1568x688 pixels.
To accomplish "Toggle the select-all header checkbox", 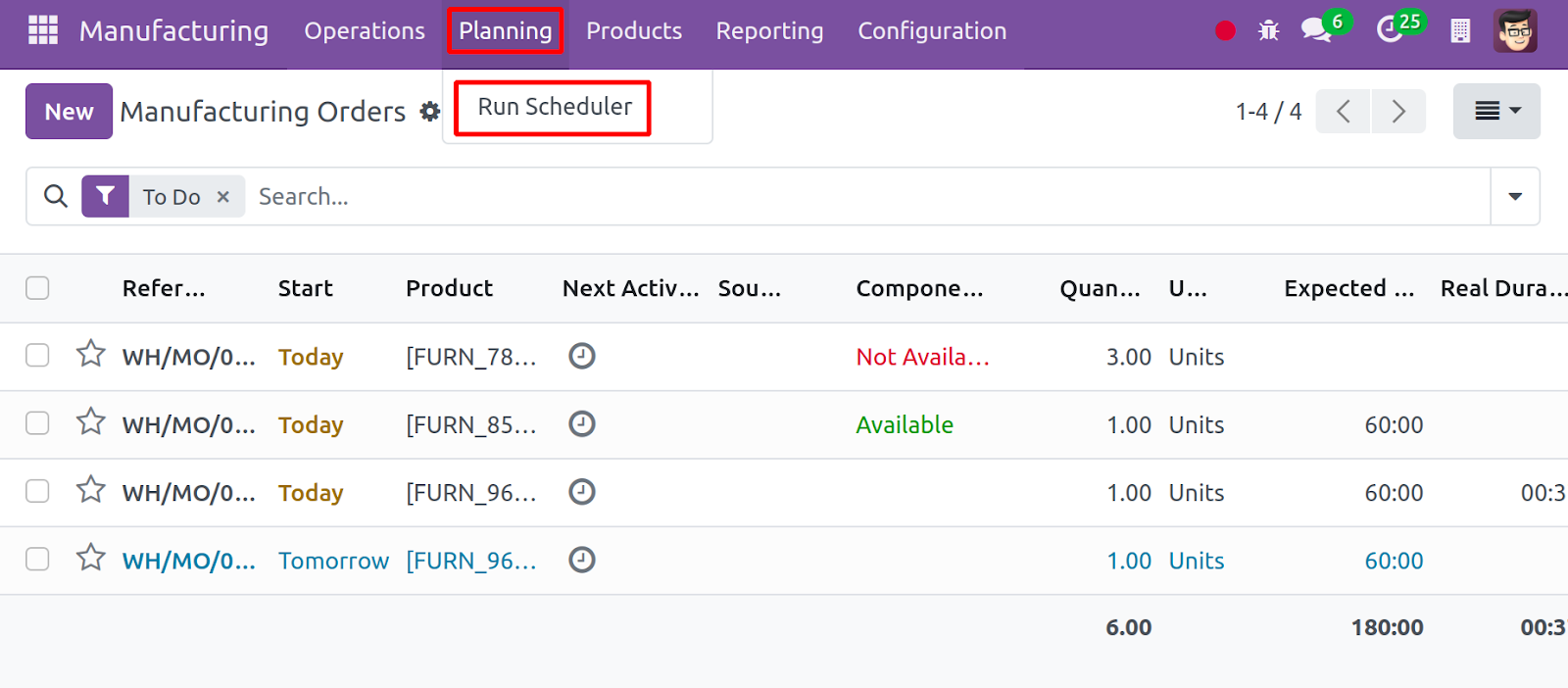I will [x=37, y=287].
